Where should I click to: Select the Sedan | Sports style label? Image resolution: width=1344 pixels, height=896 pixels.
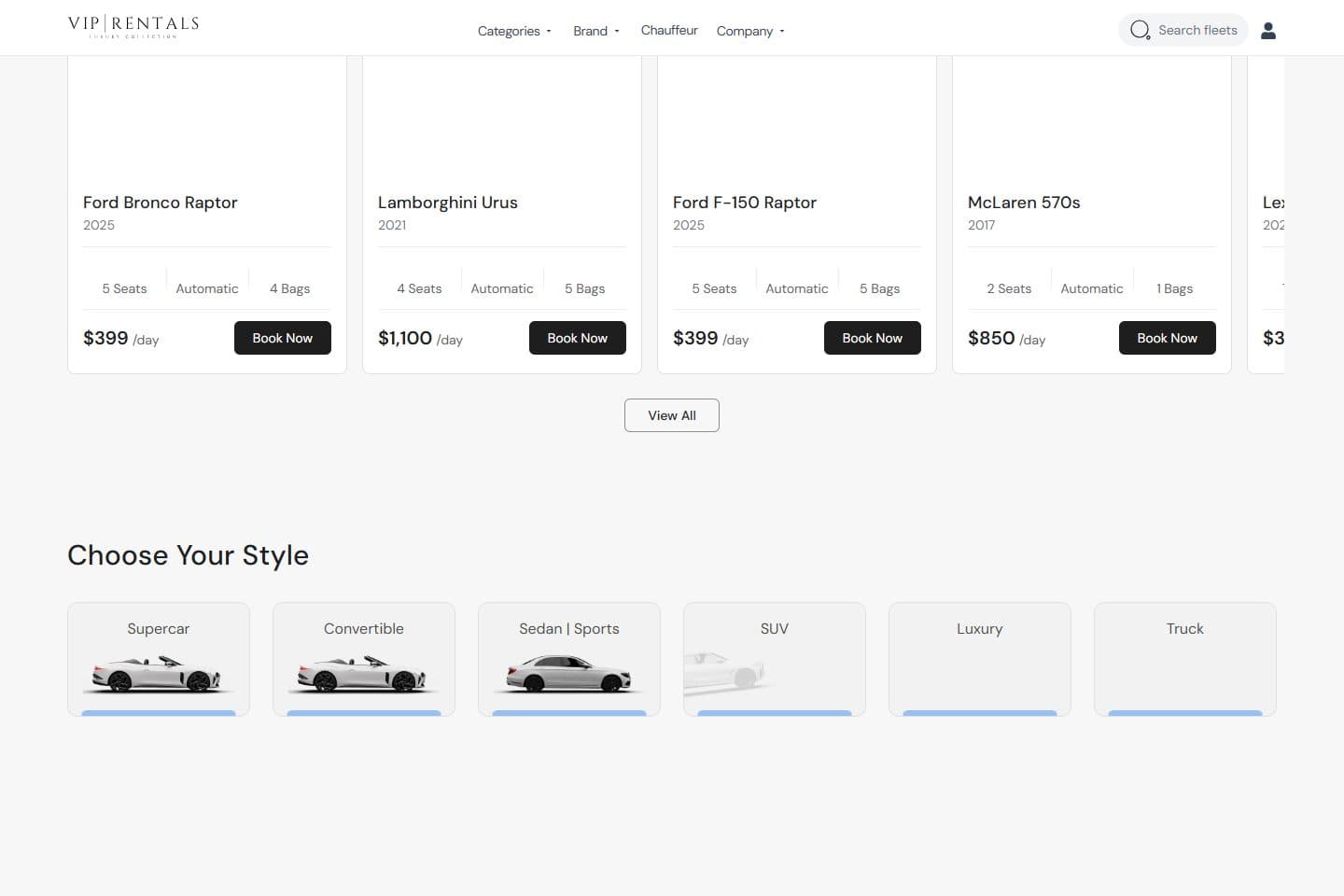tap(569, 629)
